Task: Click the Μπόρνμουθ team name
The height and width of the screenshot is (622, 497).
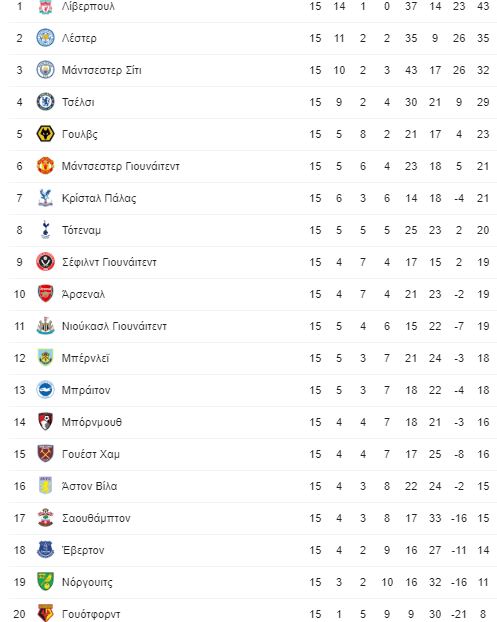Action: click(x=92, y=422)
